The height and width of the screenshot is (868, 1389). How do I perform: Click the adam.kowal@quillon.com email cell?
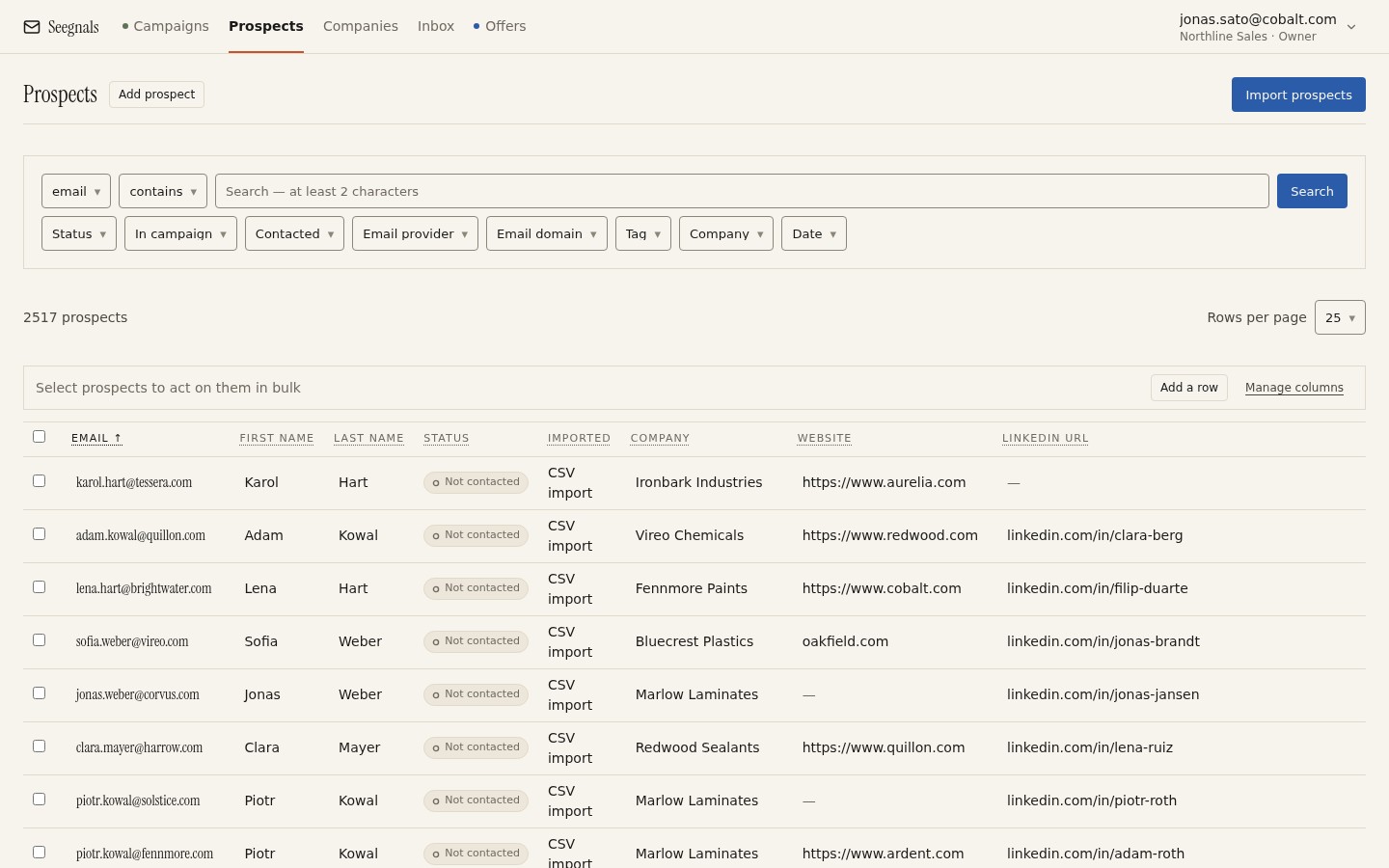point(141,535)
